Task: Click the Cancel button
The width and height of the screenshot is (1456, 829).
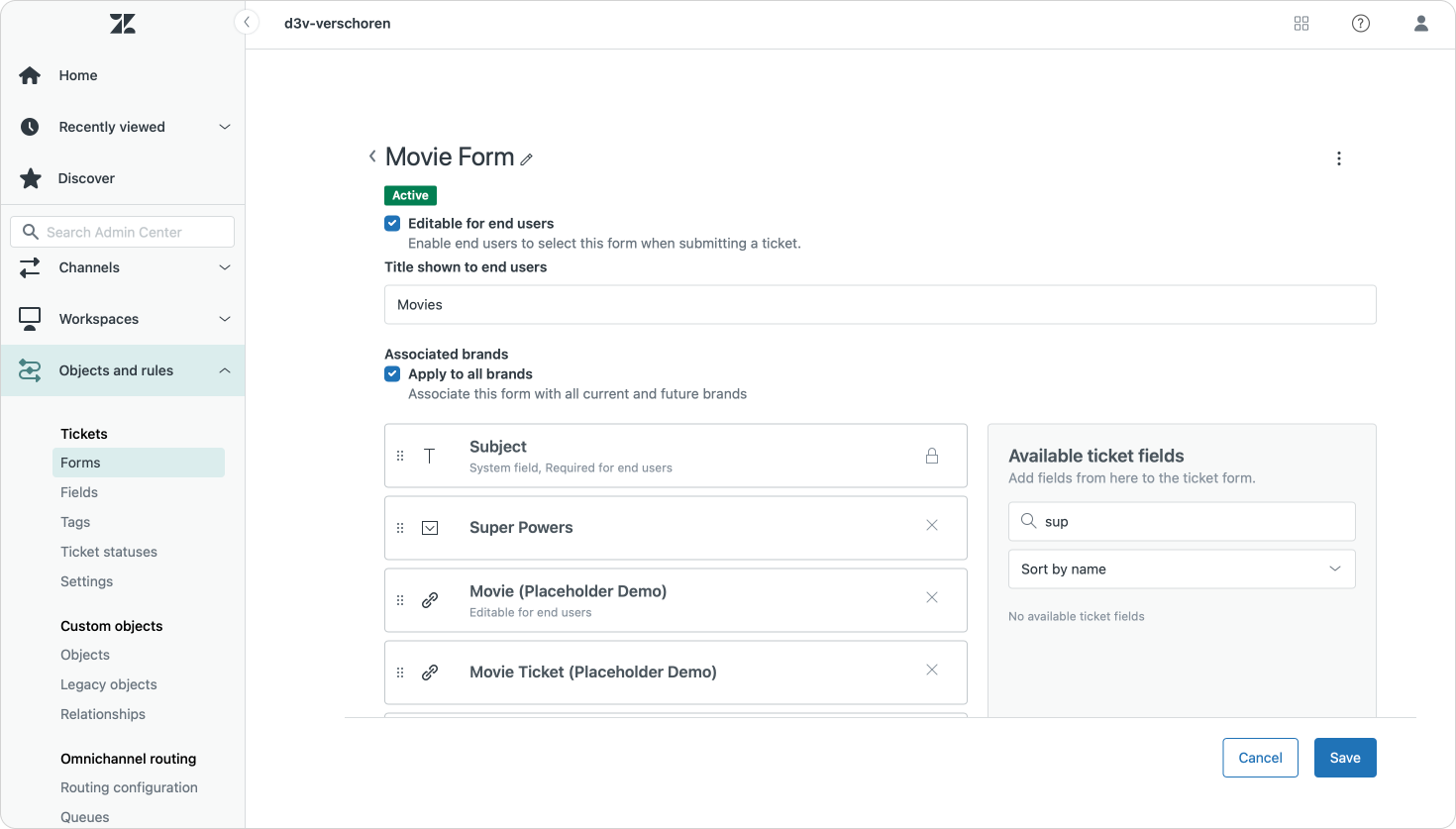Action: [x=1260, y=758]
